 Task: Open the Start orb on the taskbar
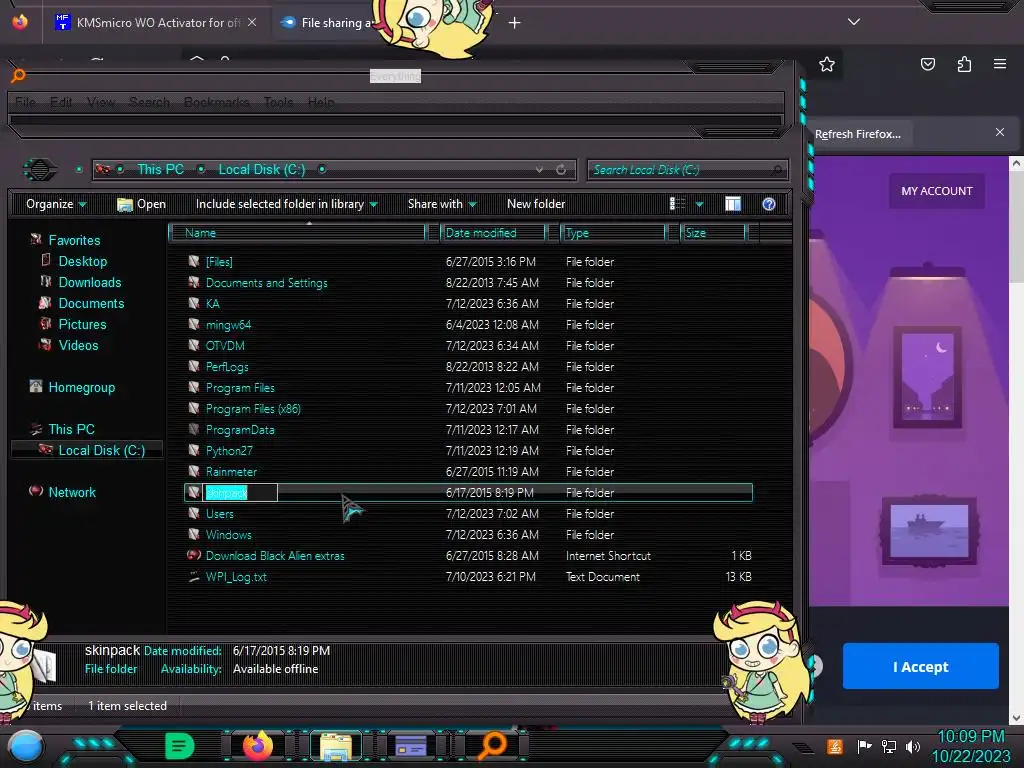(25, 746)
